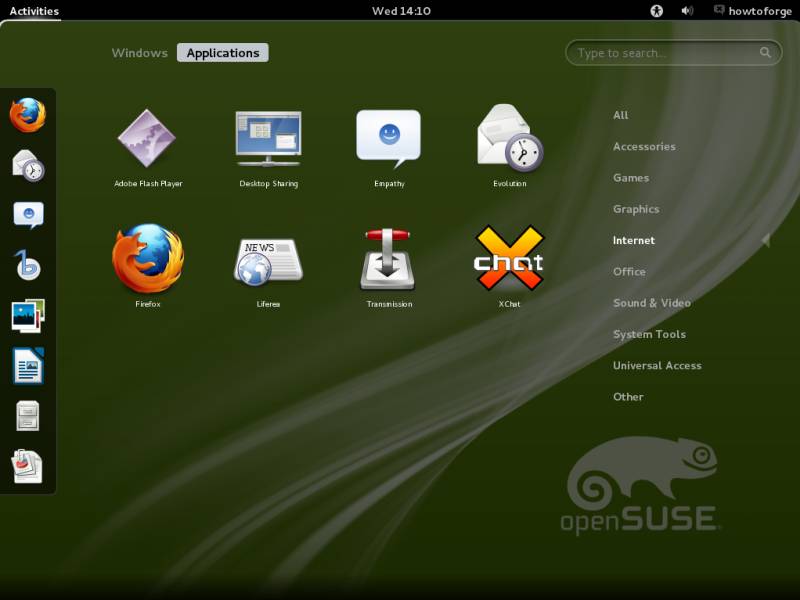Show All application categories
Viewport: 800px width, 600px height.
pyautogui.click(x=620, y=115)
